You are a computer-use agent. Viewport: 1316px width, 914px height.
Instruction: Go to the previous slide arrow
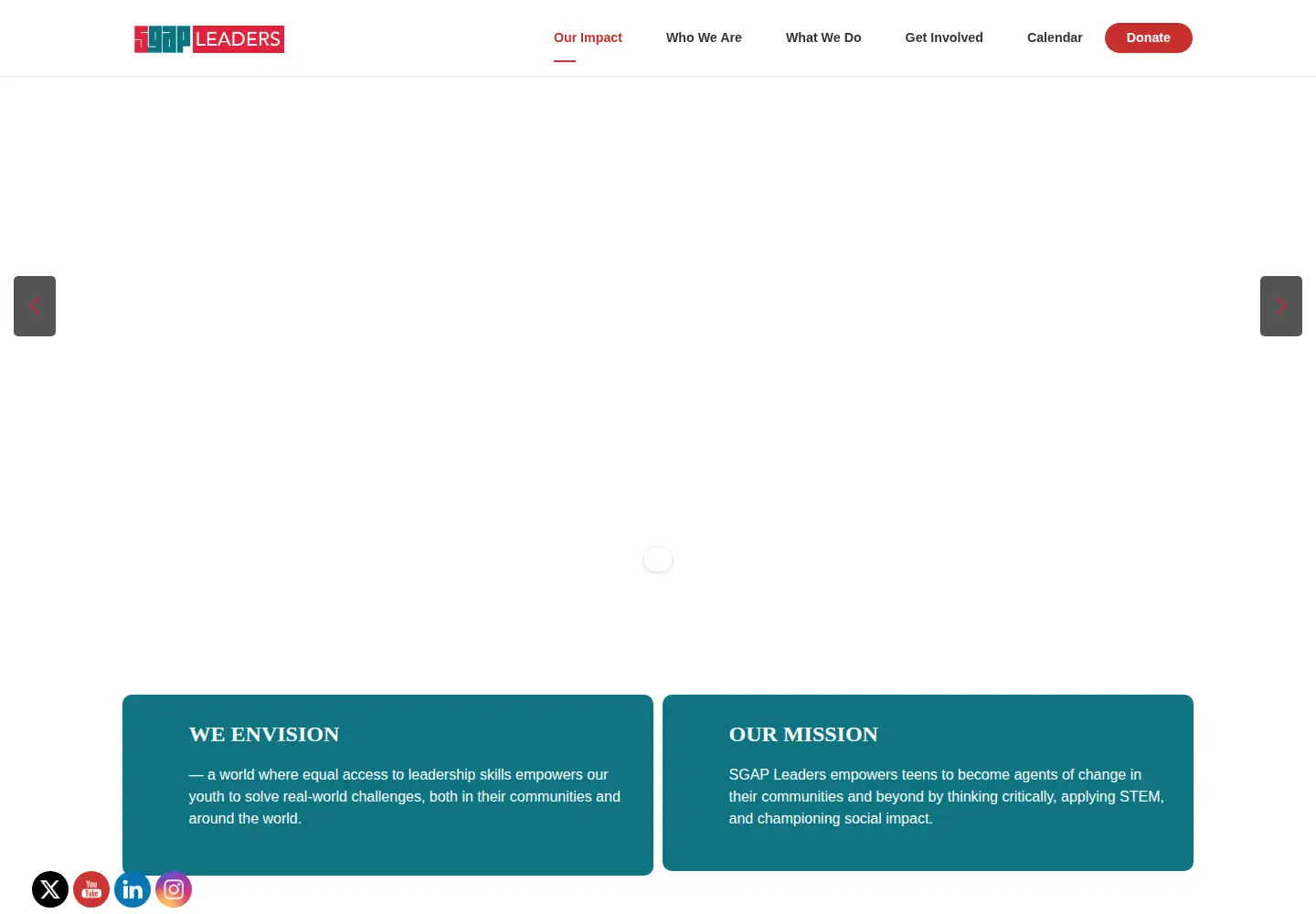pyautogui.click(x=35, y=306)
